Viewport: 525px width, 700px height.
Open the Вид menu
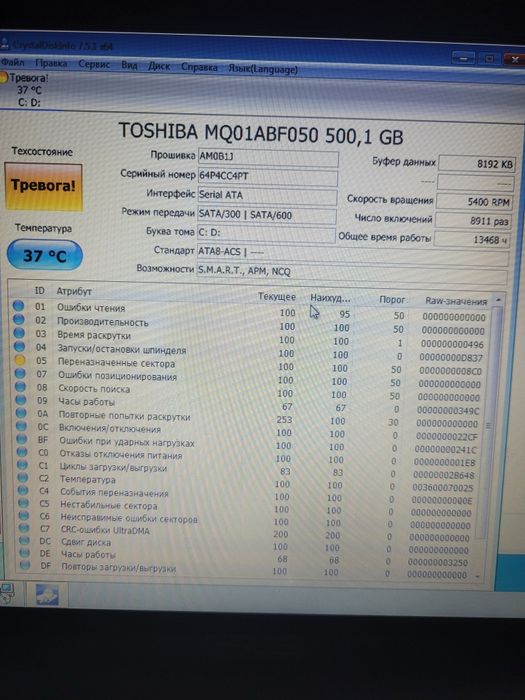129,65
